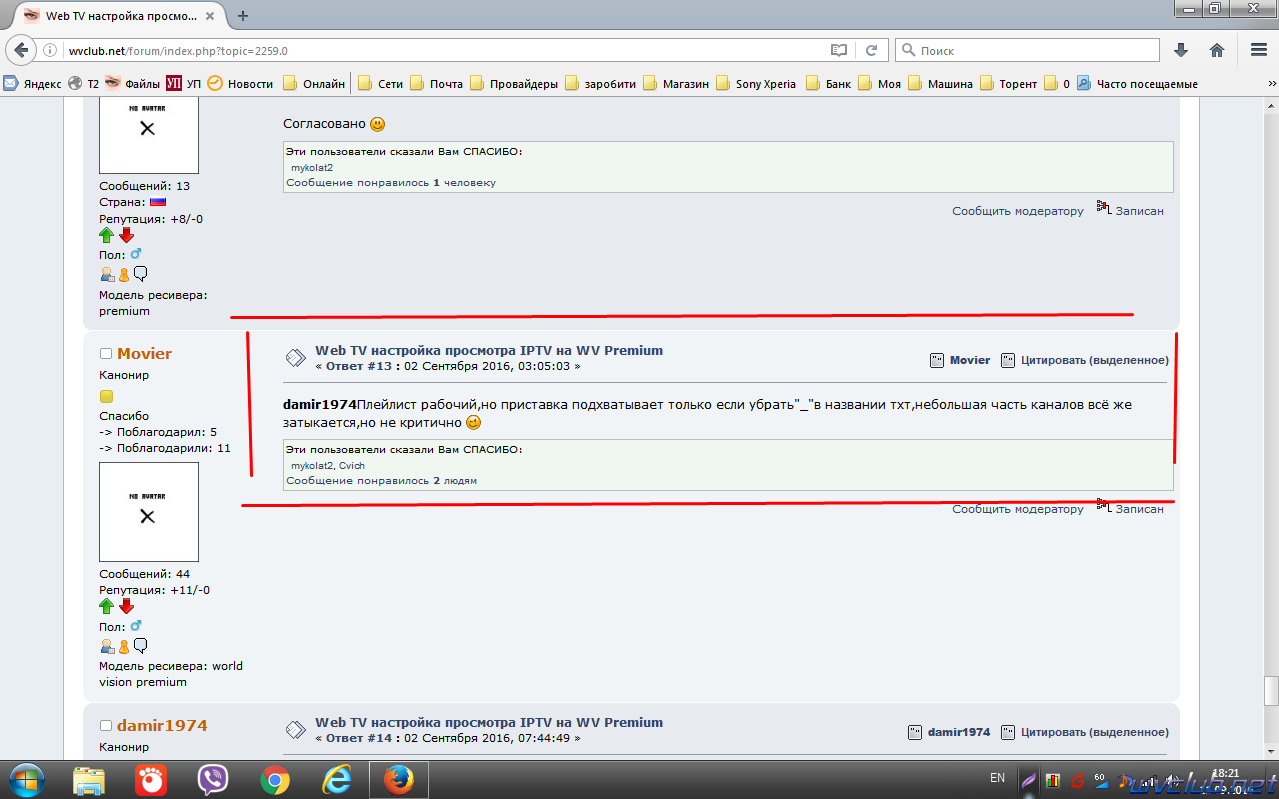Expand the Почта bookmarks folder
Viewport: 1279px width, 799px height.
click(x=436, y=84)
